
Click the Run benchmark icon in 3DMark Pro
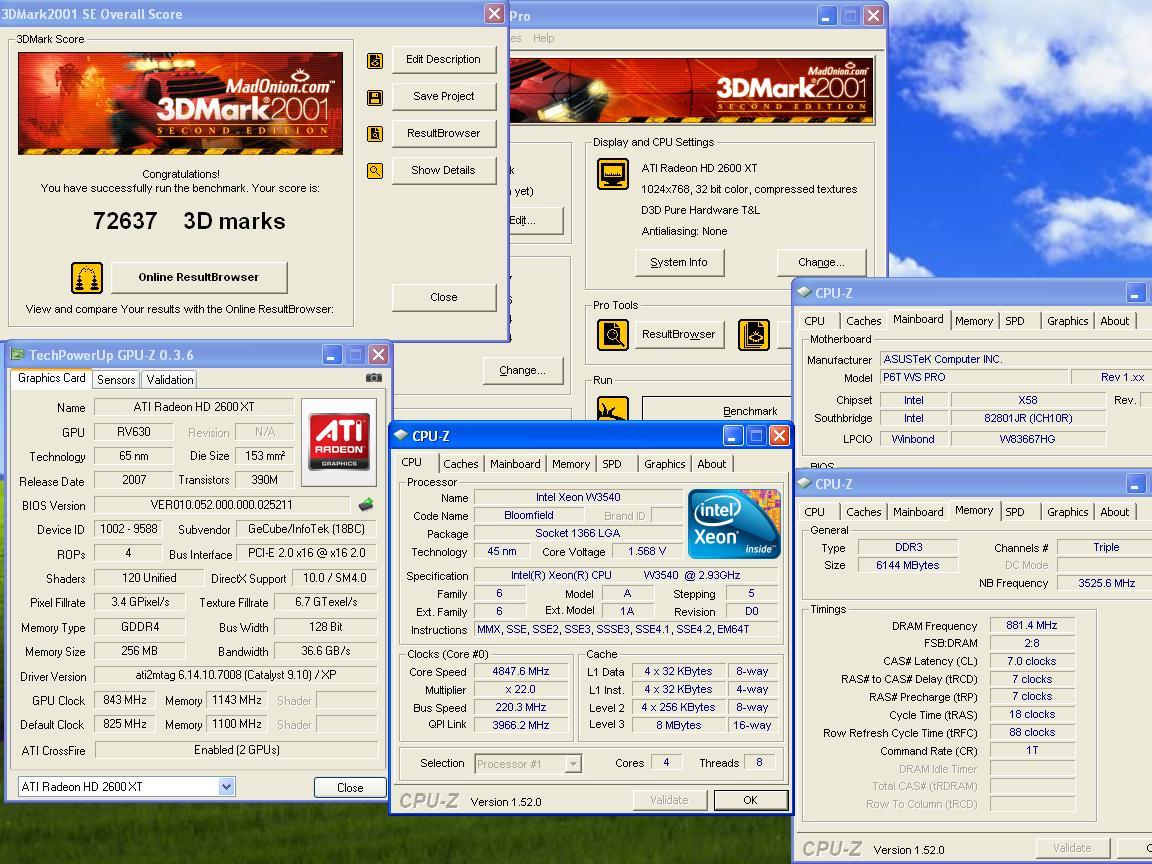coord(613,408)
